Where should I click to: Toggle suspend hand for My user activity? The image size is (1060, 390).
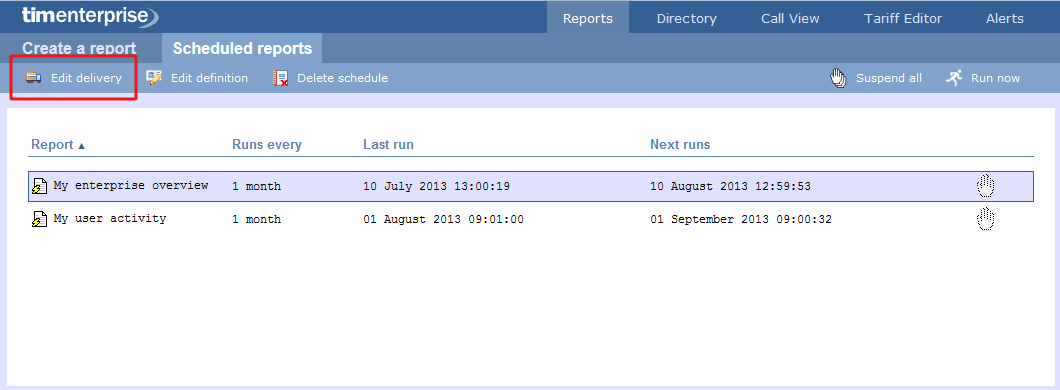coord(986,218)
